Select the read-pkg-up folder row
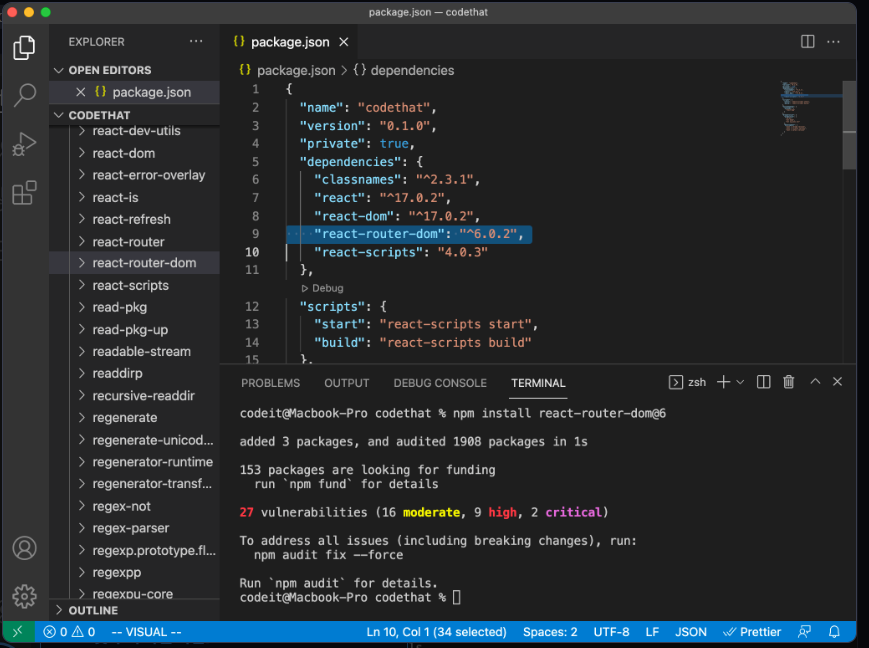 pos(135,329)
